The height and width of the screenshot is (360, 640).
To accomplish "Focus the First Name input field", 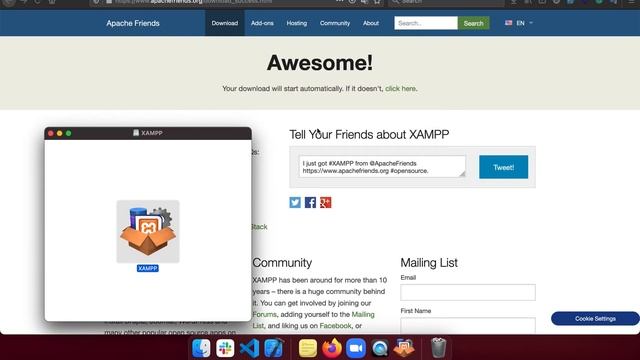I will point(468,325).
